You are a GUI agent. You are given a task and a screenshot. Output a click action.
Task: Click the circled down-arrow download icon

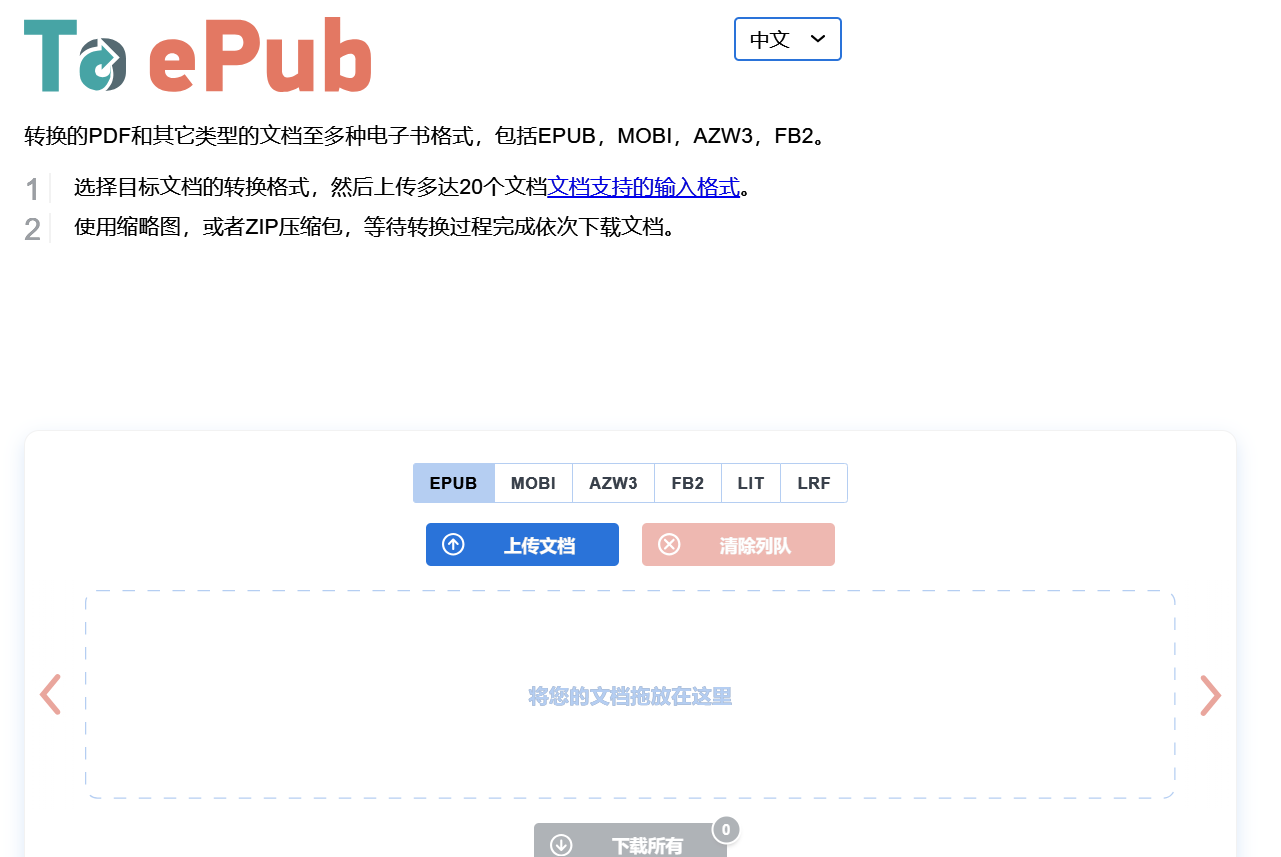(561, 845)
